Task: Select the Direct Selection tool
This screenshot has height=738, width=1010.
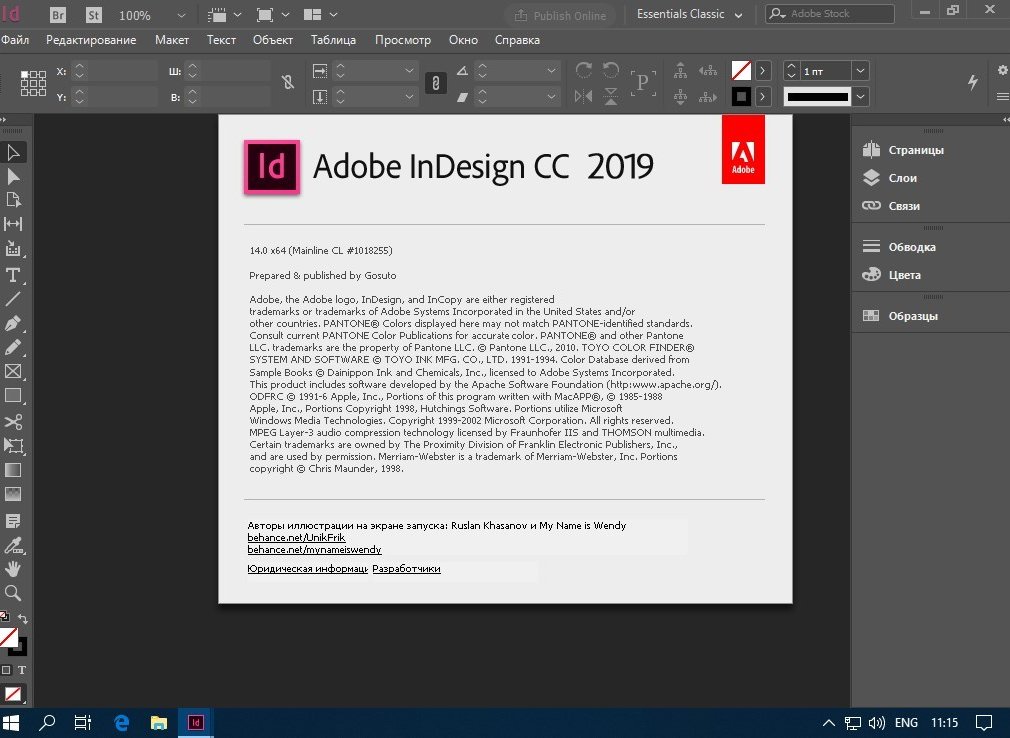Action: tap(13, 176)
